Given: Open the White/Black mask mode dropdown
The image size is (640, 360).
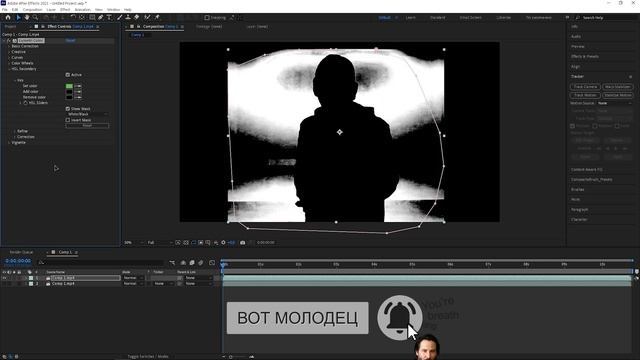Looking at the screenshot, I should 87,114.
